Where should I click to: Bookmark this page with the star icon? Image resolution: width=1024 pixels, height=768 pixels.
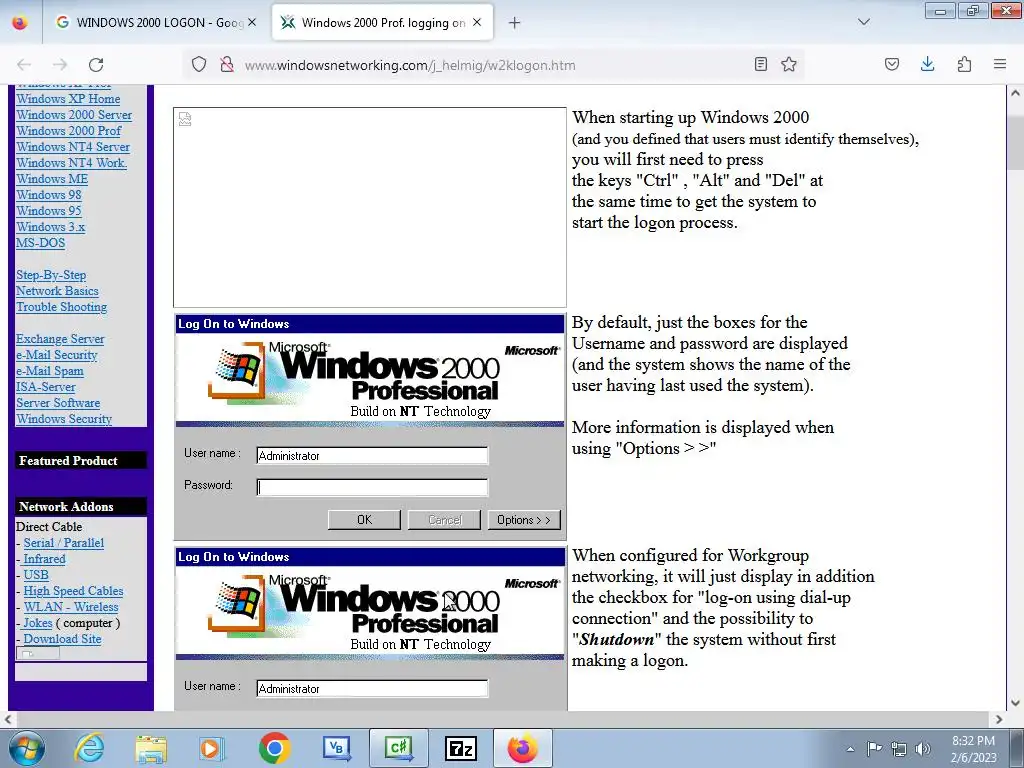pyautogui.click(x=789, y=64)
